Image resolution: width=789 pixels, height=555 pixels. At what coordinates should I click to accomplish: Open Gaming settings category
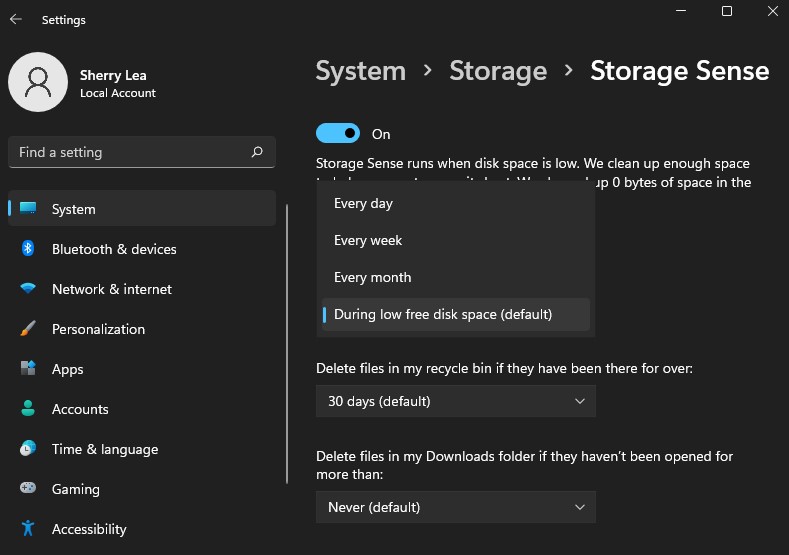142,489
